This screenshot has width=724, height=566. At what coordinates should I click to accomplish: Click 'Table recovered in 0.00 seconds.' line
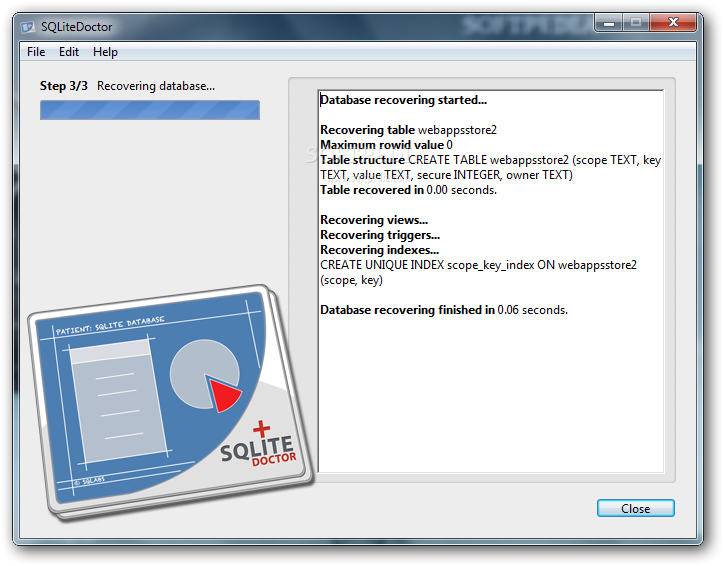pyautogui.click(x=409, y=190)
